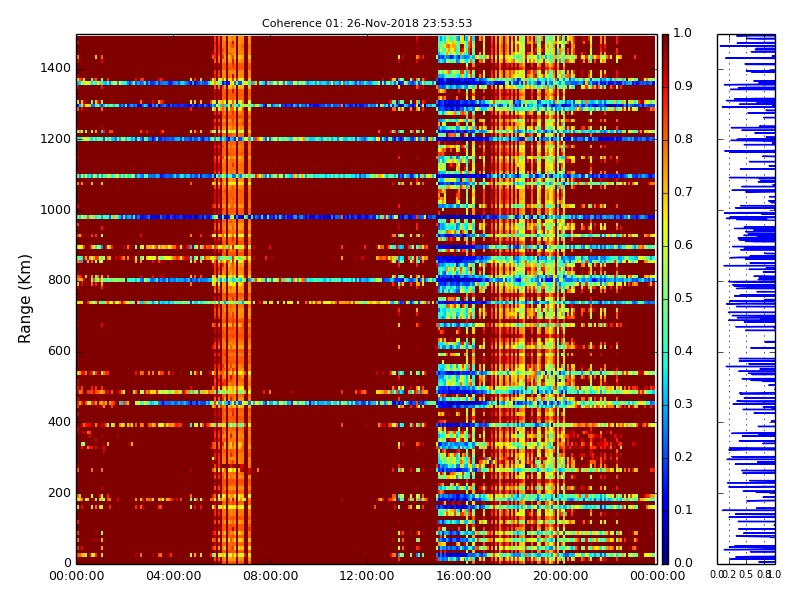Click inside the main coherence heatmap
This screenshot has width=800, height=600.
coord(366,299)
